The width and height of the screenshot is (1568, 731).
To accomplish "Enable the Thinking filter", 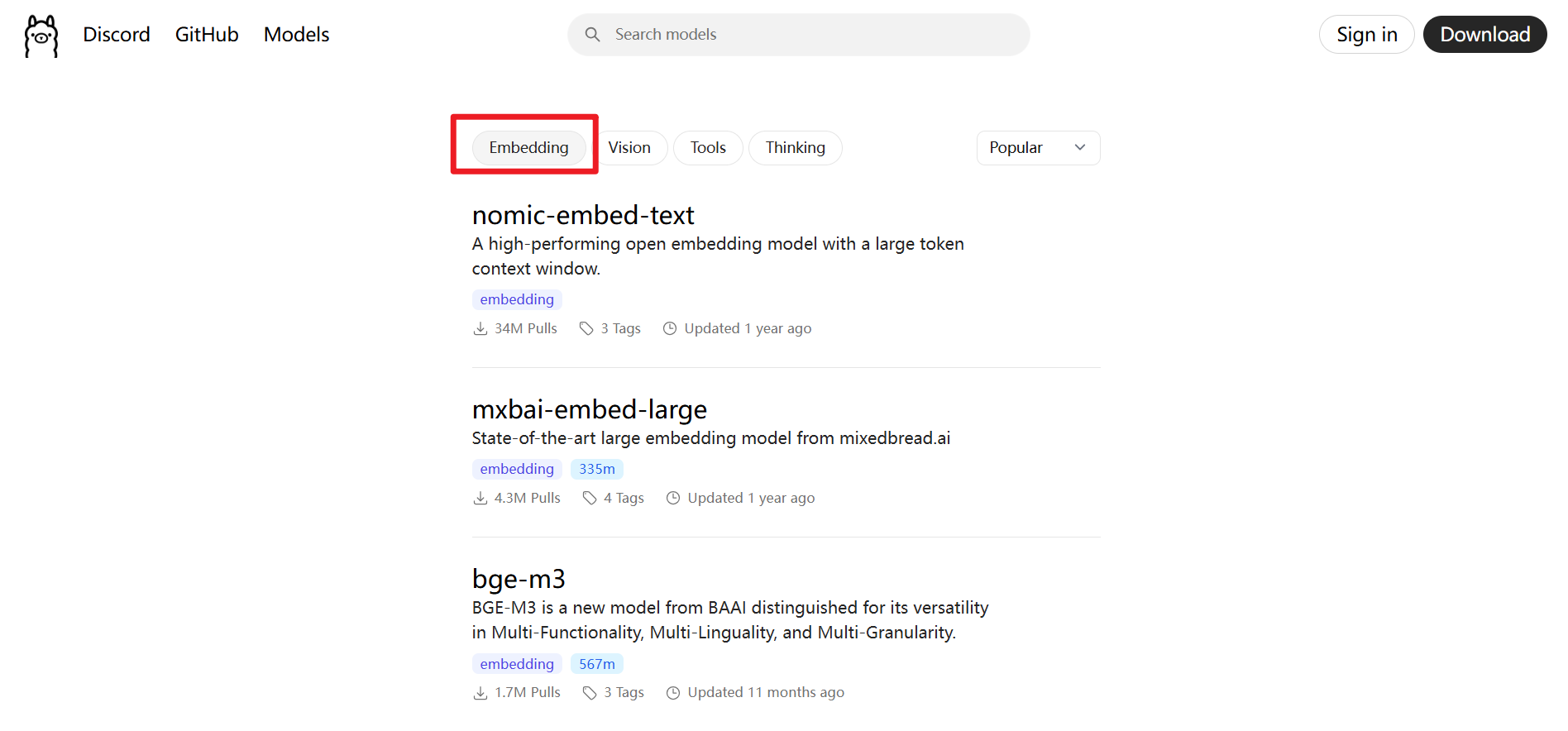I will point(795,147).
